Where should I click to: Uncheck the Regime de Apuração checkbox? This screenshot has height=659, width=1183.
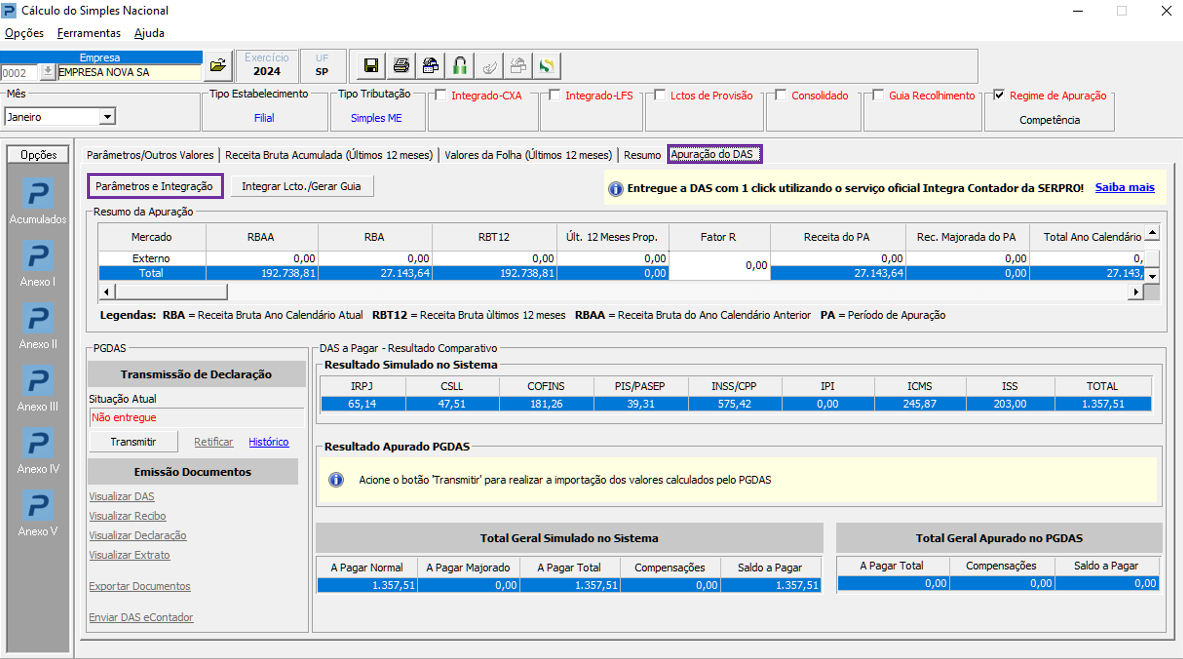[x=999, y=96]
